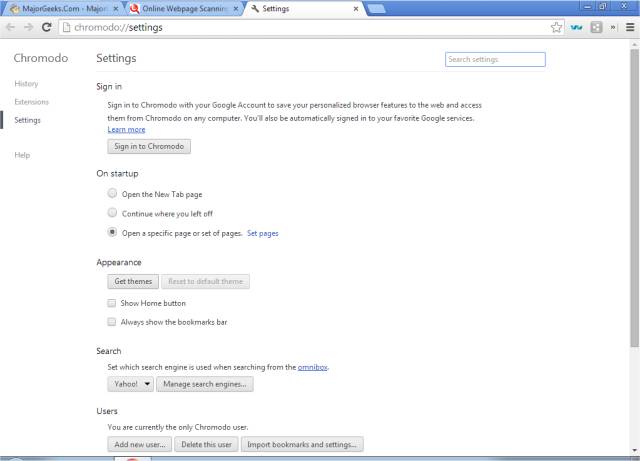Viewport: 640px width, 461px height.
Task: Enable Always show the bookmarks bar
Action: click(111, 322)
